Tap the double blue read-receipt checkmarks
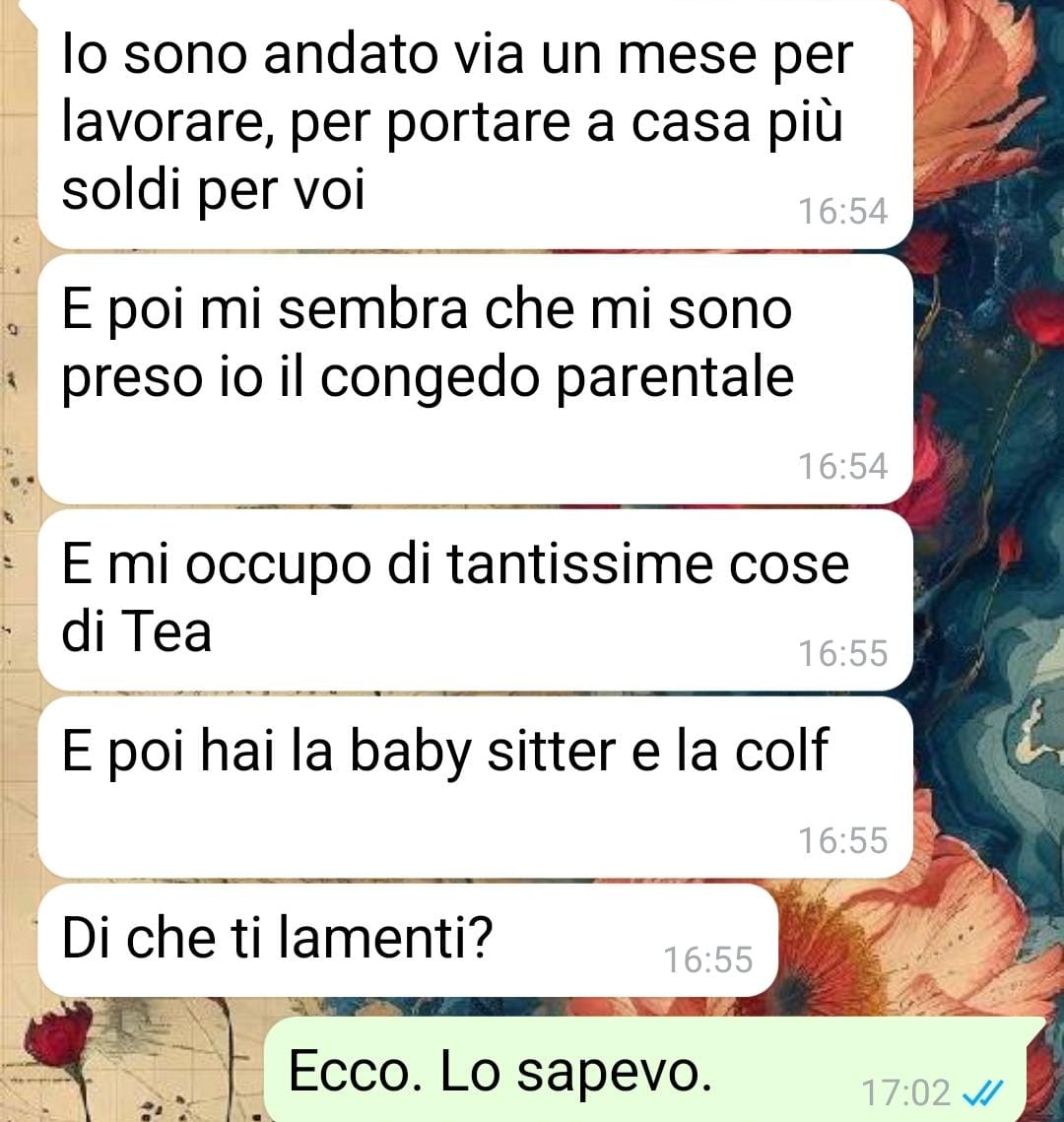This screenshot has height=1122, width=1064. coord(983,1092)
